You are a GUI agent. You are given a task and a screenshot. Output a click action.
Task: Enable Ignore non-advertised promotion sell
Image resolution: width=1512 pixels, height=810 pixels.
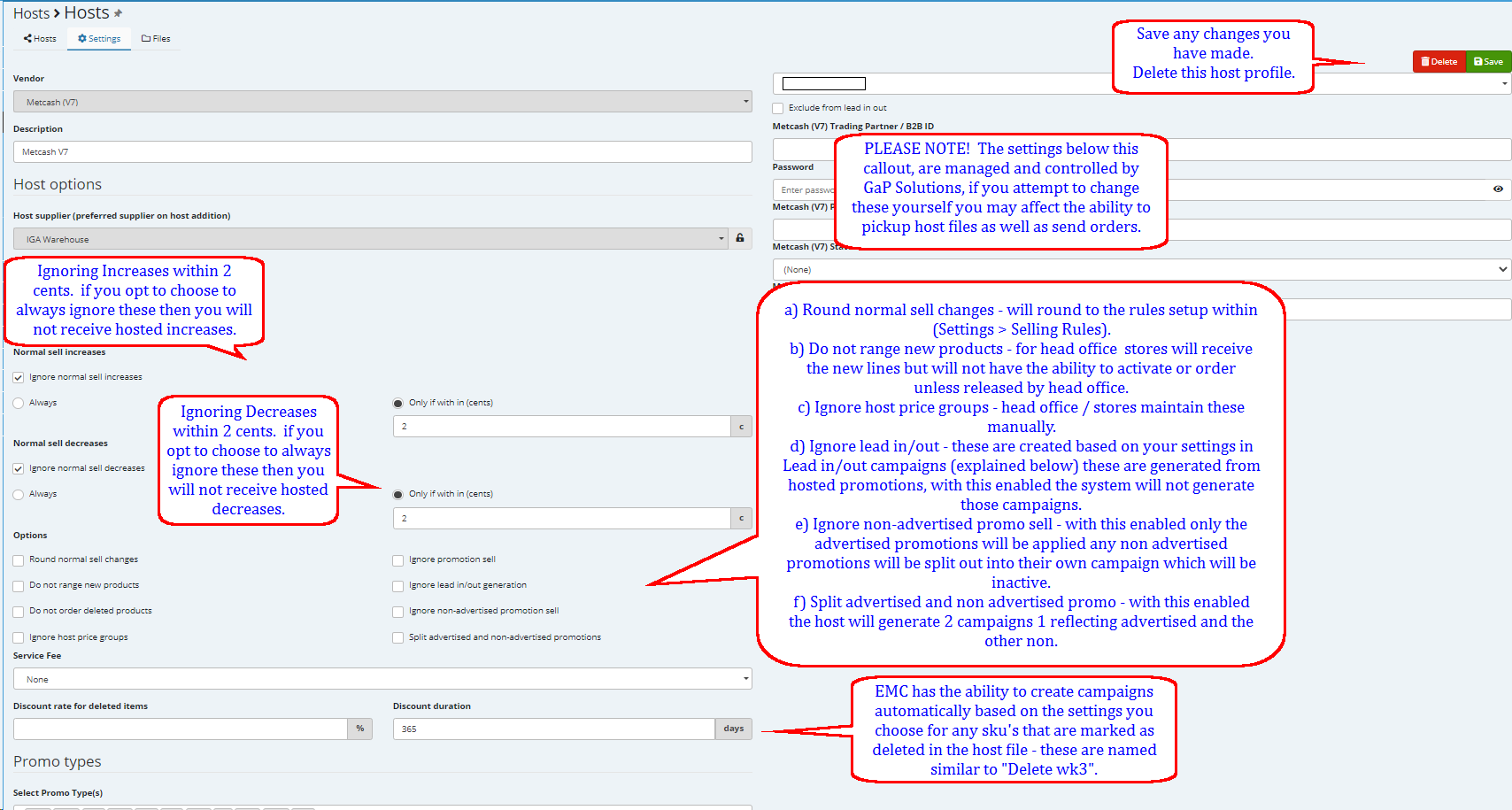click(x=397, y=612)
